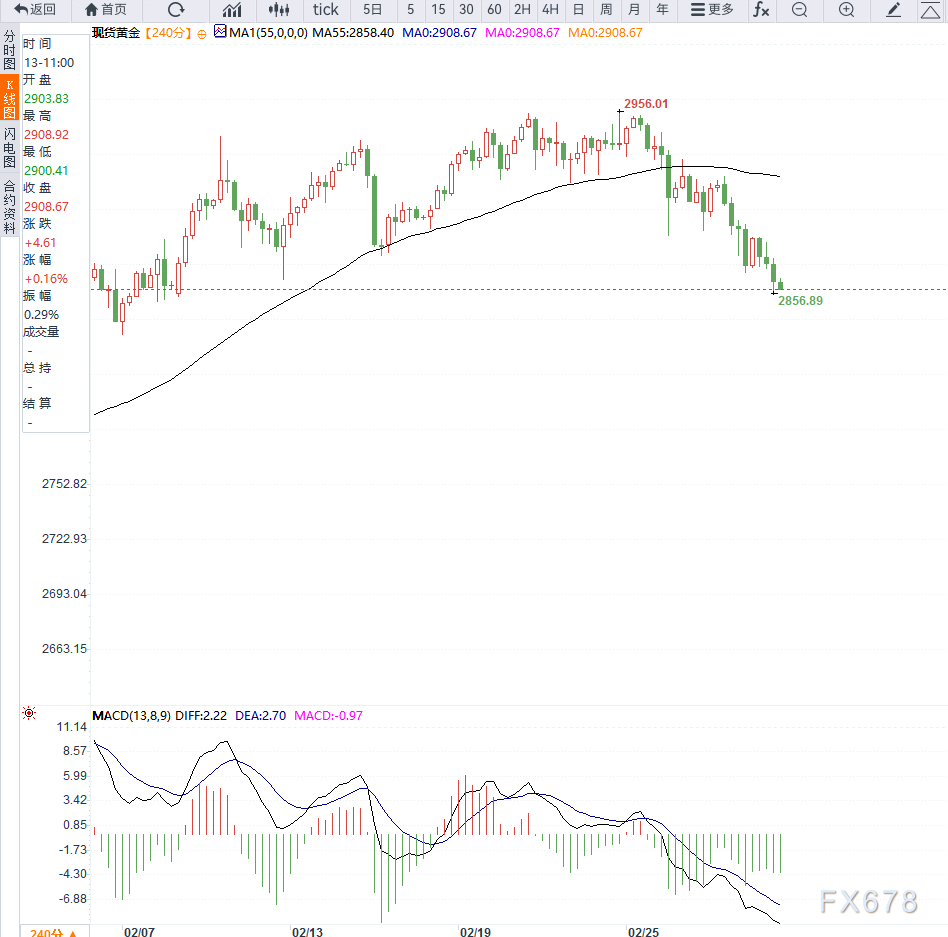
Task: Select the tick timeframe
Action: point(326,10)
